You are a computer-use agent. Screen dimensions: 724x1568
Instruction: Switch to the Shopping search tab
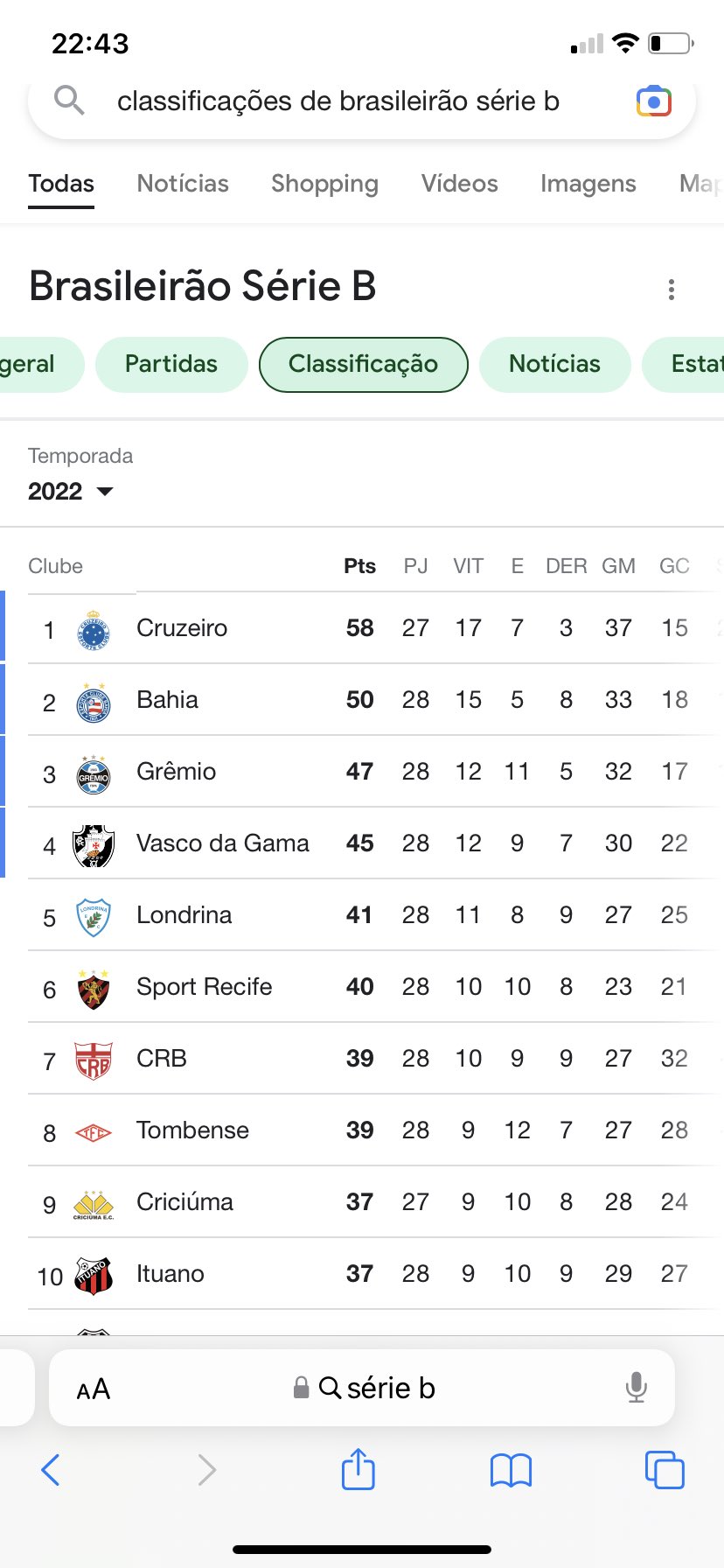click(x=324, y=184)
